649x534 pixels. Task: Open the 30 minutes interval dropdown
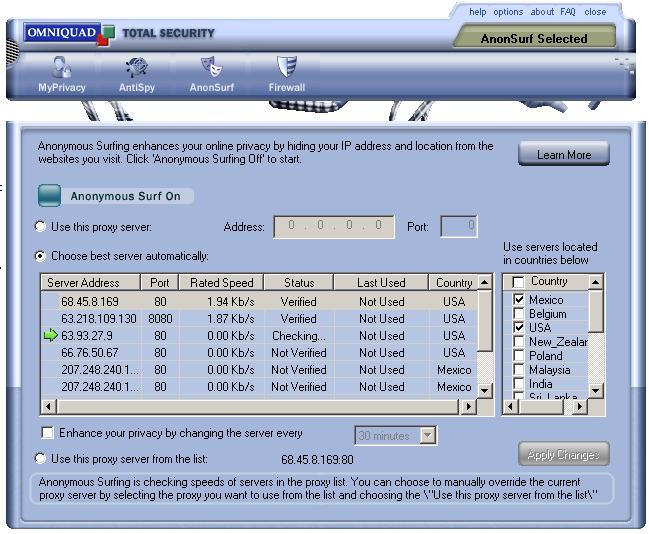[428, 435]
